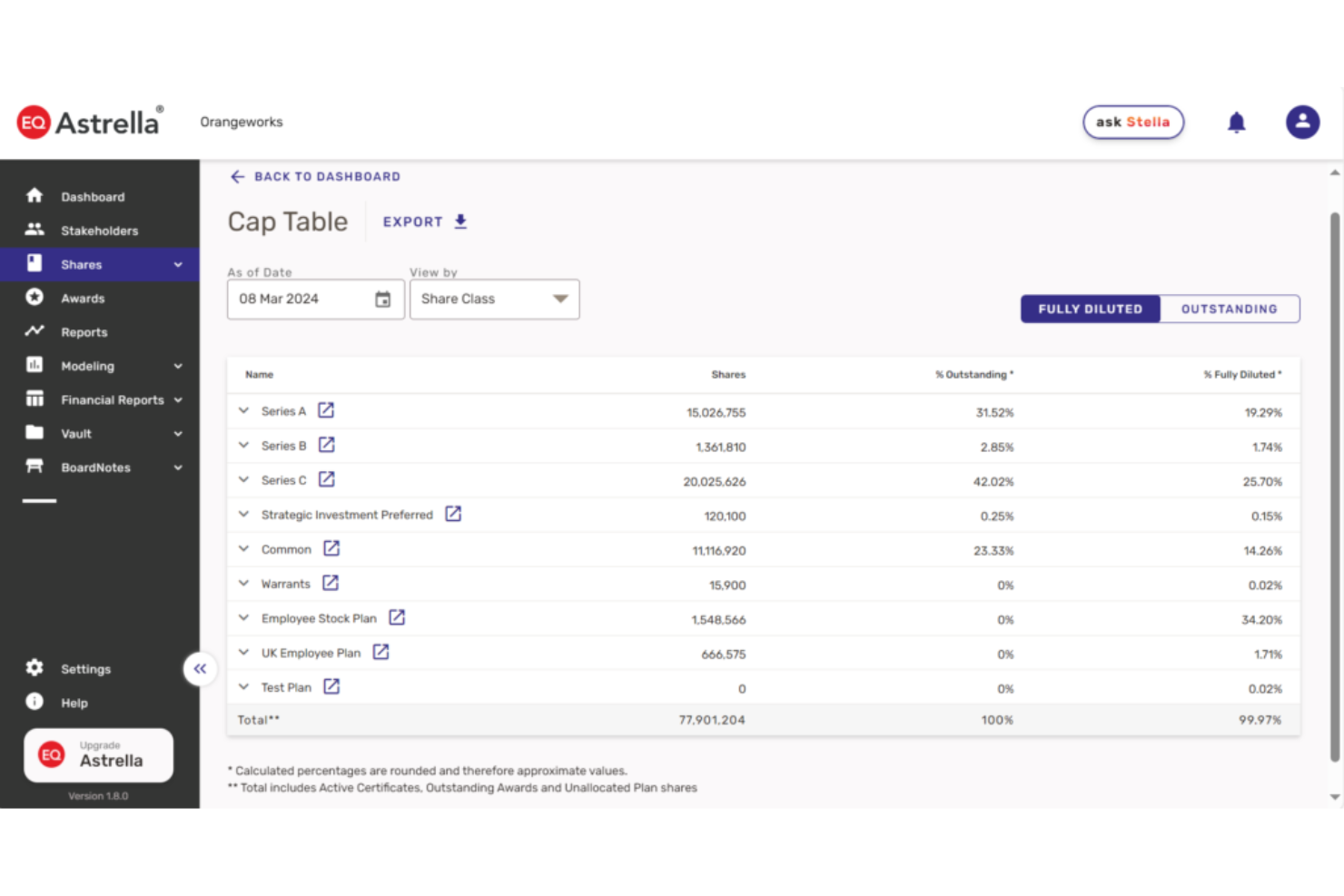The width and height of the screenshot is (1344, 896).
Task: Expand the Employee Stock Plan row
Action: point(243,617)
